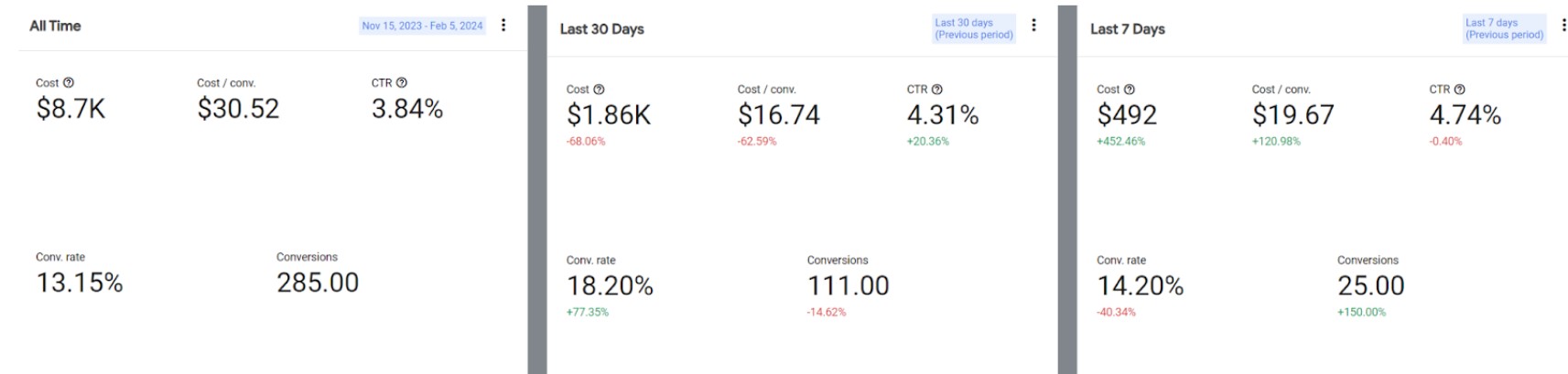Select the Last 30 Days card title

[x=601, y=29]
